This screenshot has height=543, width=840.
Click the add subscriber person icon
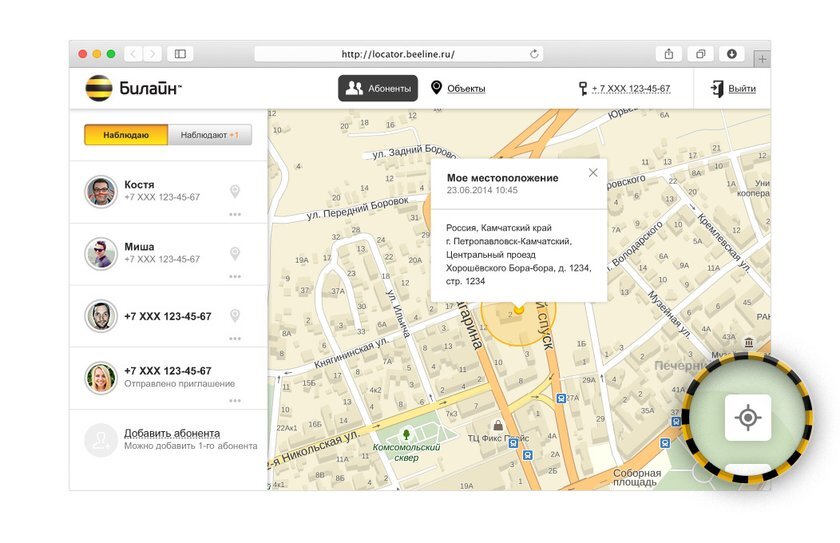[x=101, y=440]
